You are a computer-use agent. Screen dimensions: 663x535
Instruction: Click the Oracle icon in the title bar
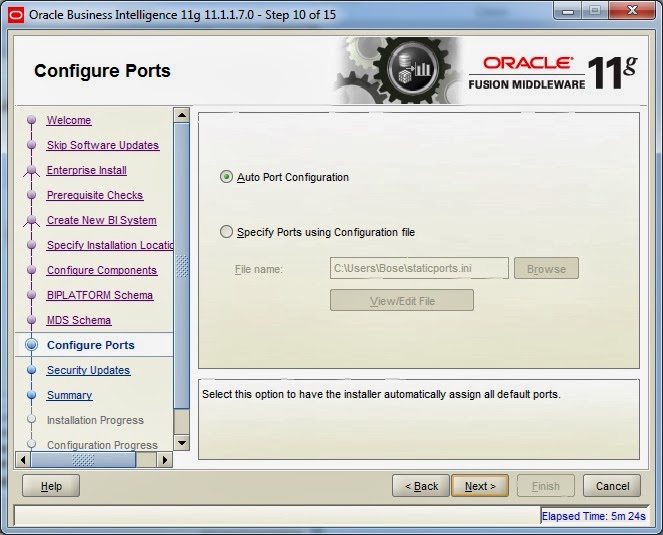16,15
